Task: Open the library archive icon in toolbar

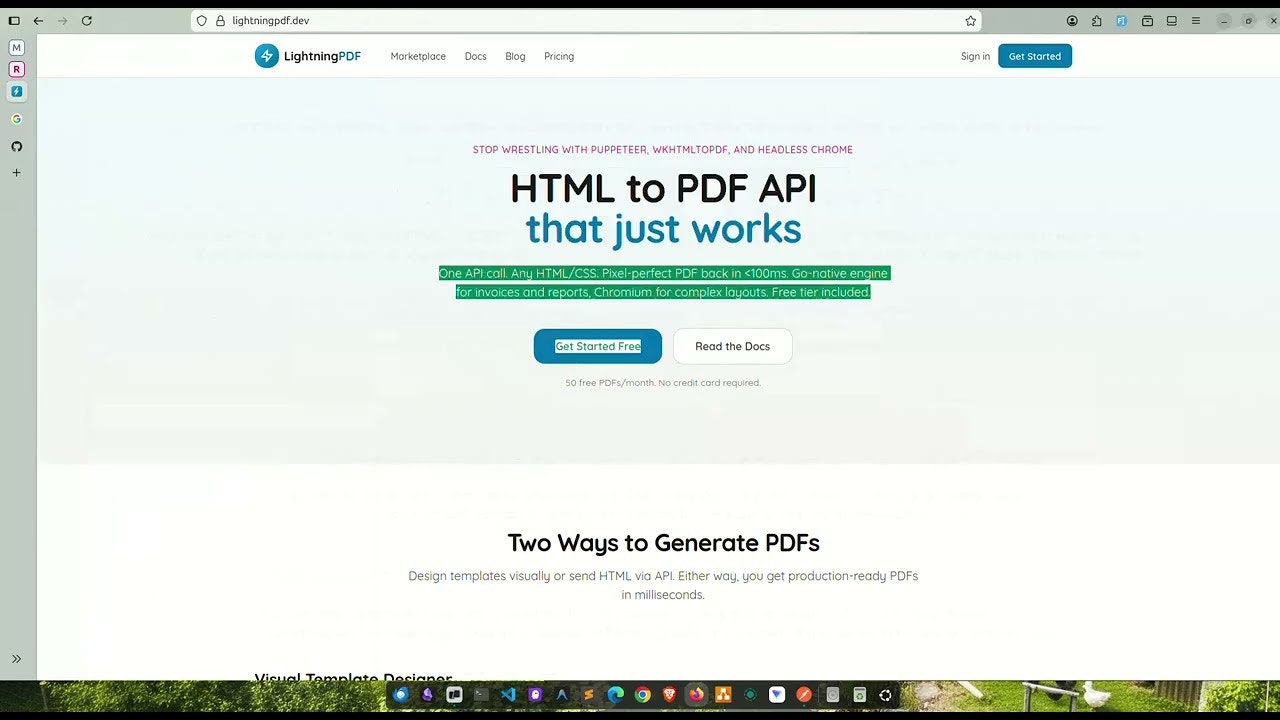Action: [x=1146, y=20]
